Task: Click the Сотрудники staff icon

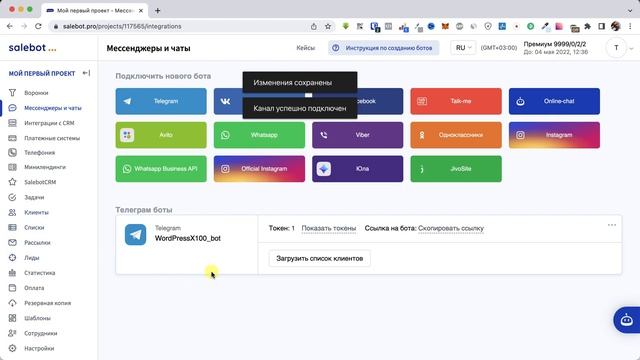Action: pyautogui.click(x=12, y=333)
